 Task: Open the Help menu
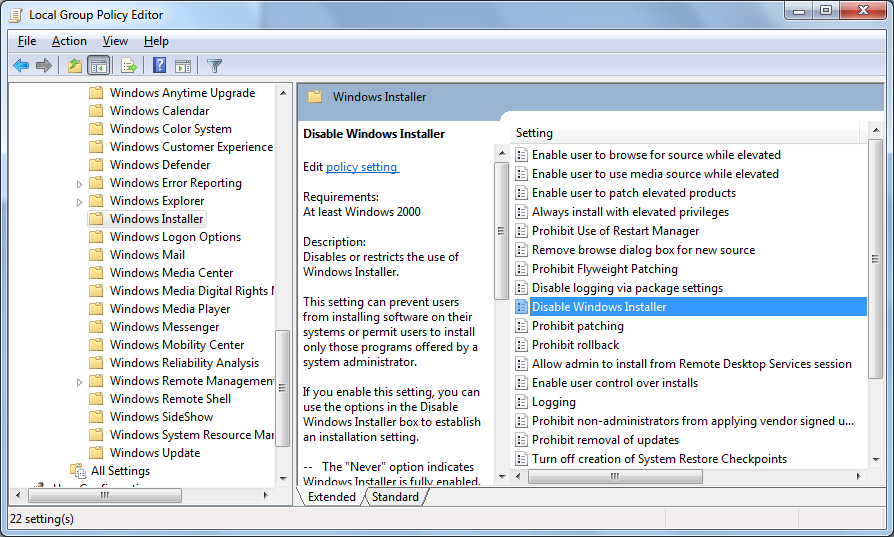[156, 41]
